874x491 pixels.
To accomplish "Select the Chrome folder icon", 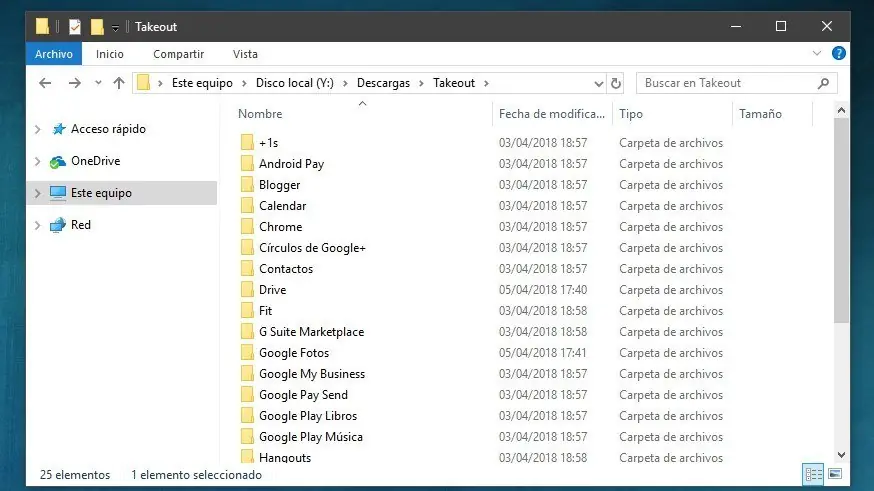I will click(x=247, y=226).
